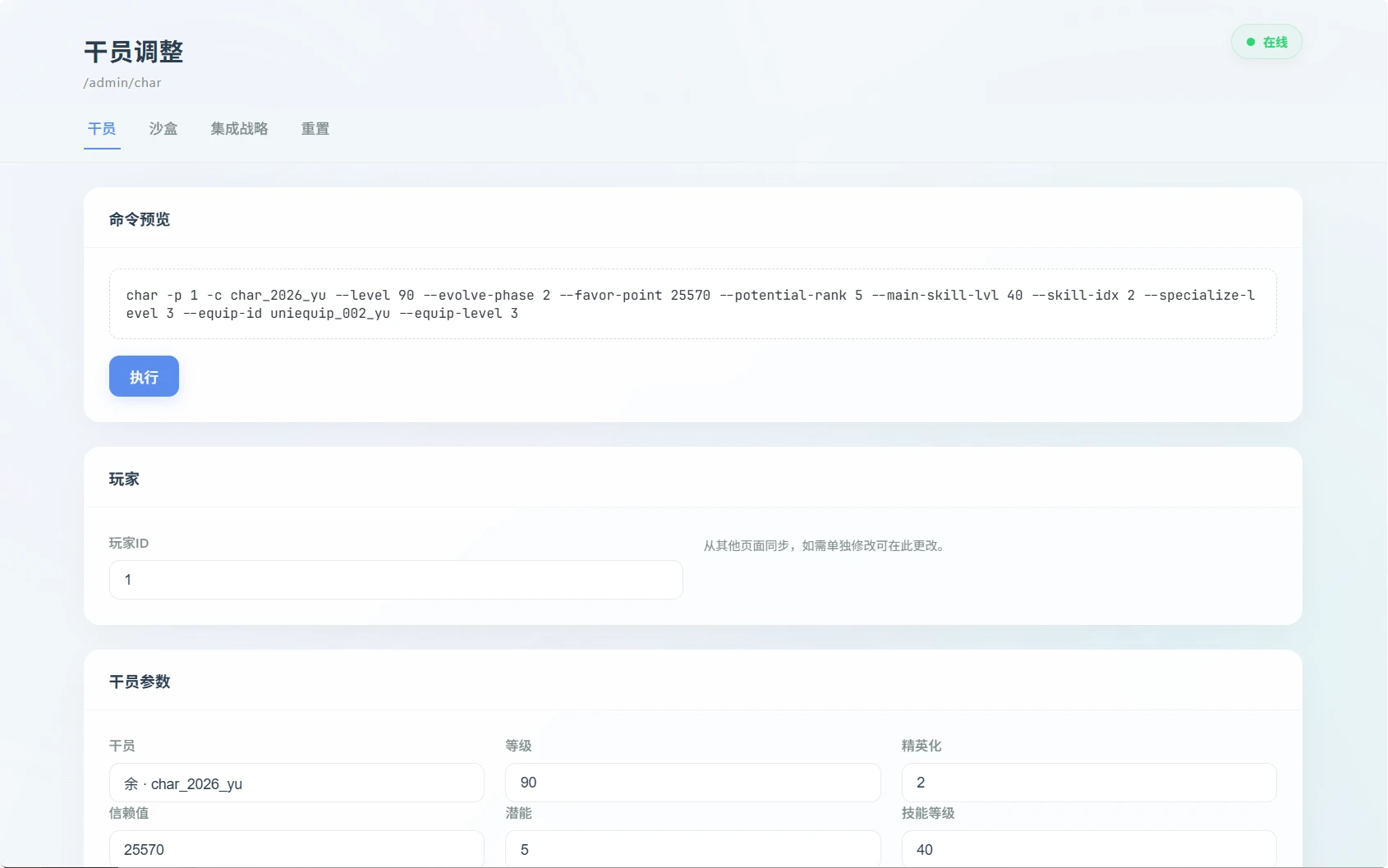The image size is (1388, 868).
Task: Select the 精英化 field with value 2
Action: pos(1088,783)
